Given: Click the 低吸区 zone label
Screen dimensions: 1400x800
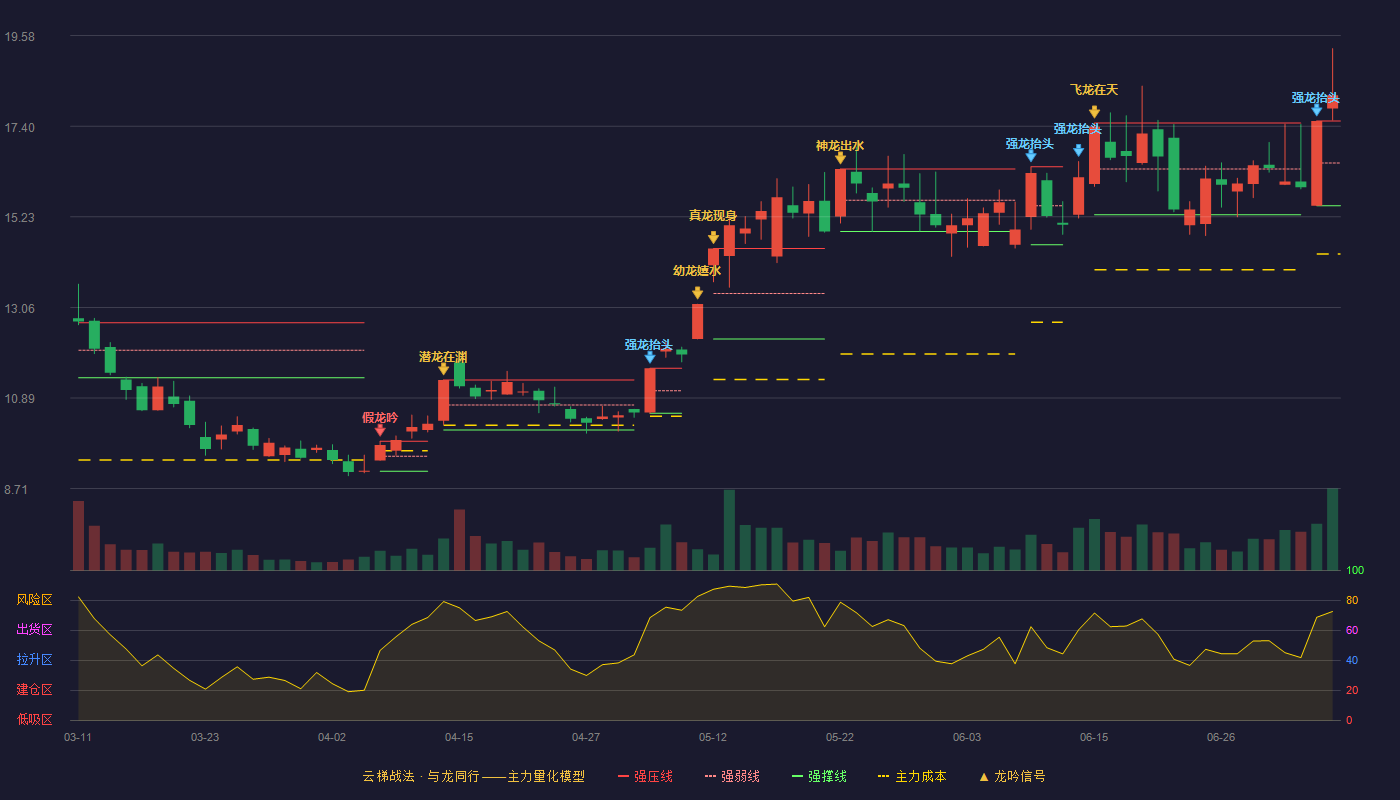Looking at the screenshot, I should tap(34, 719).
